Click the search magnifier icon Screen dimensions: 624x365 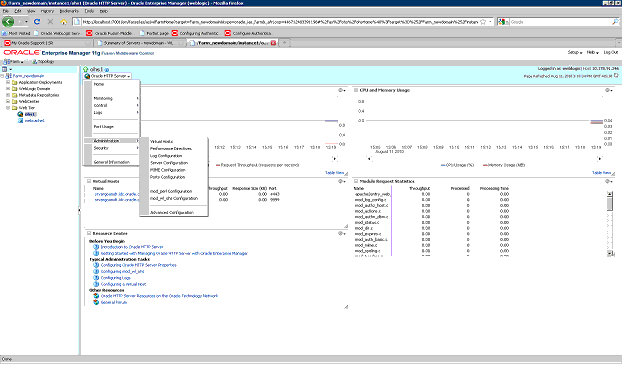point(615,22)
